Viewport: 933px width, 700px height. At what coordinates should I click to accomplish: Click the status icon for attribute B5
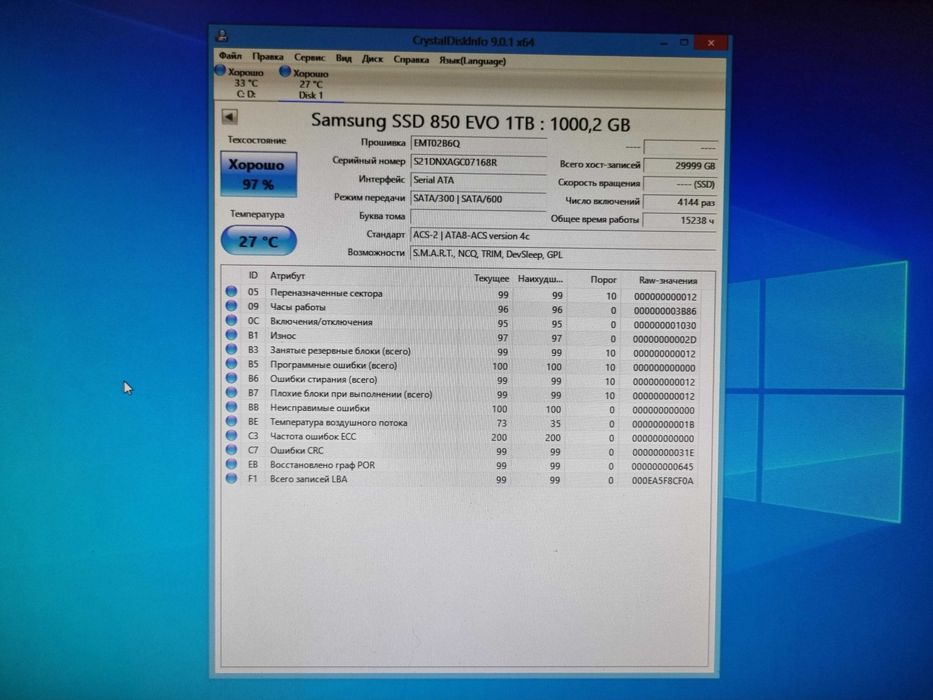231,364
